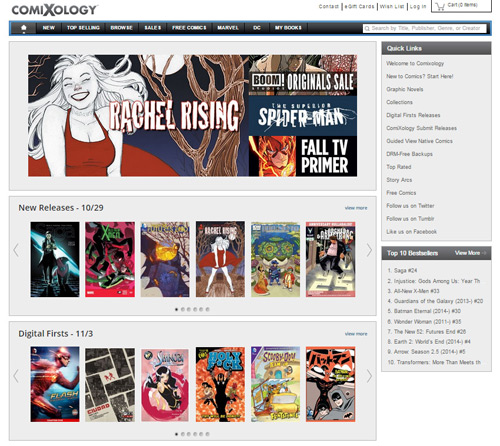Show previous New Releases with left arrow
Viewport: 500px width, 446px height.
(16, 250)
